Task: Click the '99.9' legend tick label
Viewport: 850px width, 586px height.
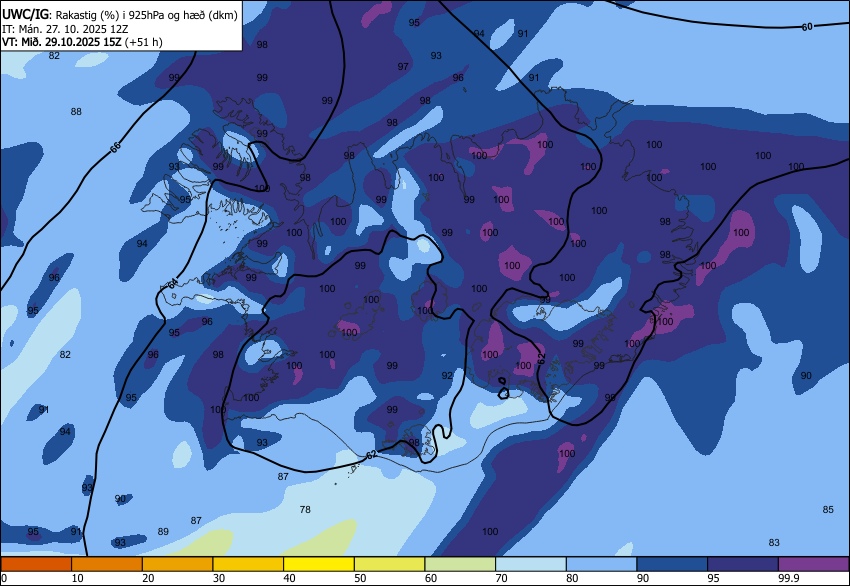Action: tap(789, 578)
